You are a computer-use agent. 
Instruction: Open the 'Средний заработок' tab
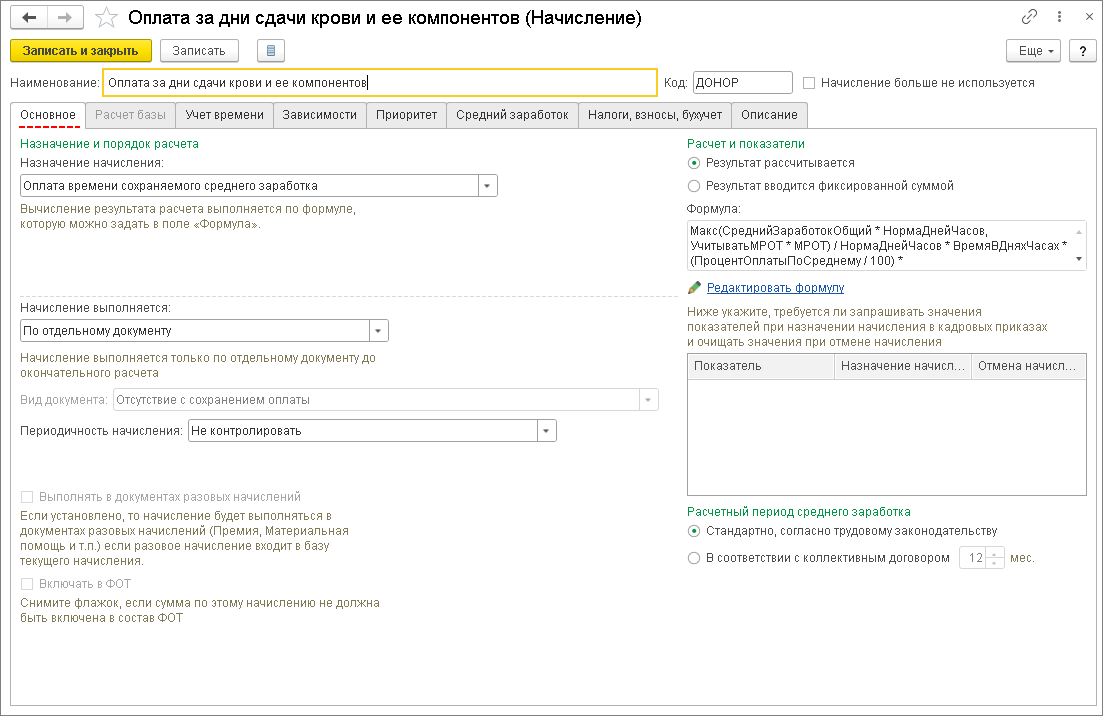click(512, 115)
